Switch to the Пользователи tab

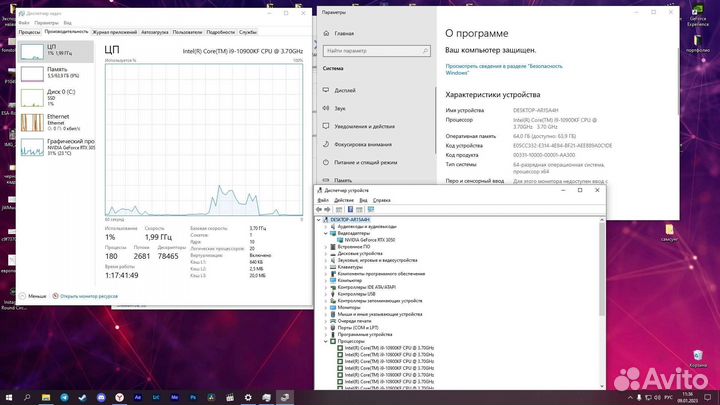click(x=187, y=32)
